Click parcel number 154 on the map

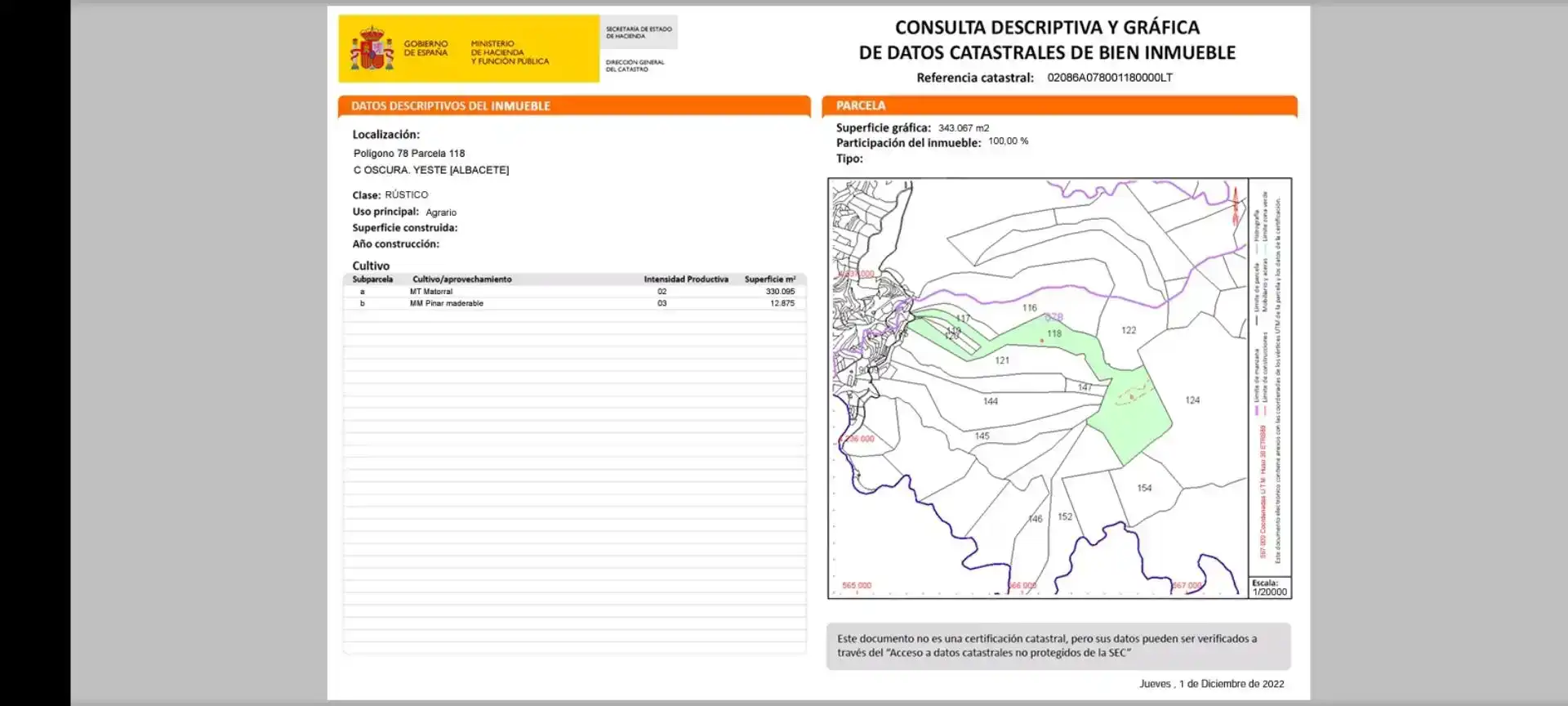1144,488
